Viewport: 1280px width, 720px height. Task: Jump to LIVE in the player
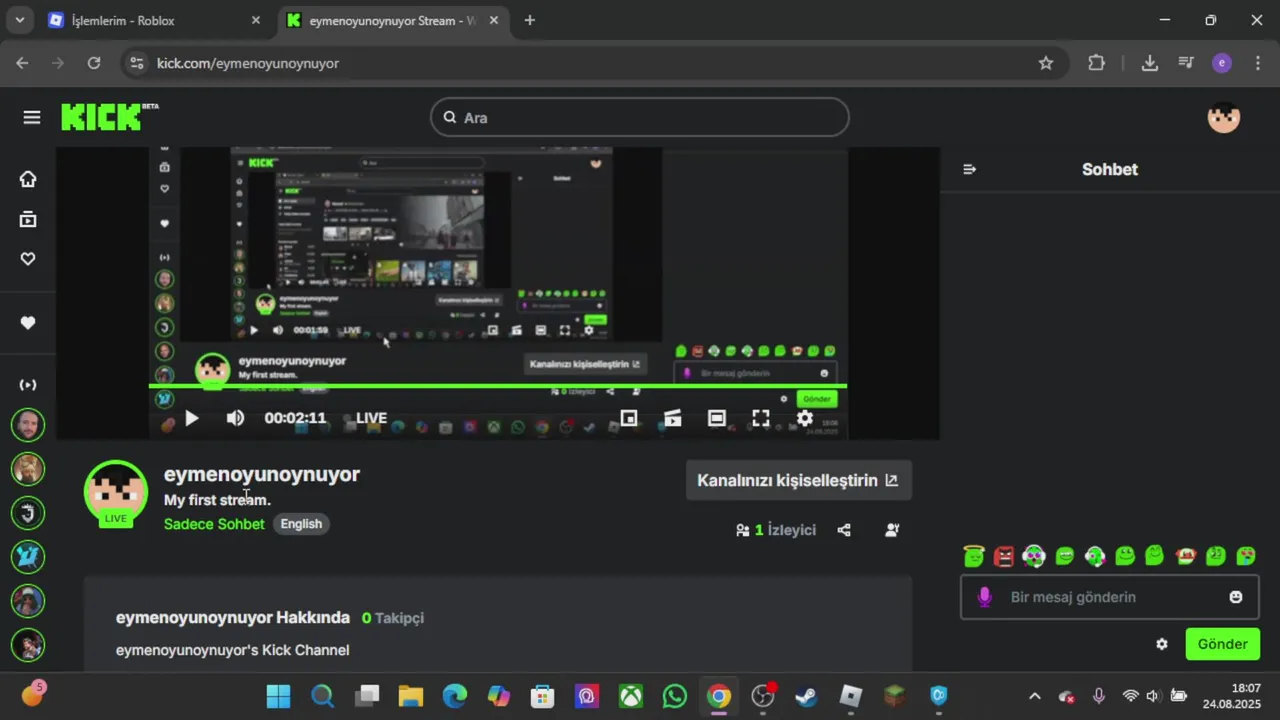click(x=371, y=418)
